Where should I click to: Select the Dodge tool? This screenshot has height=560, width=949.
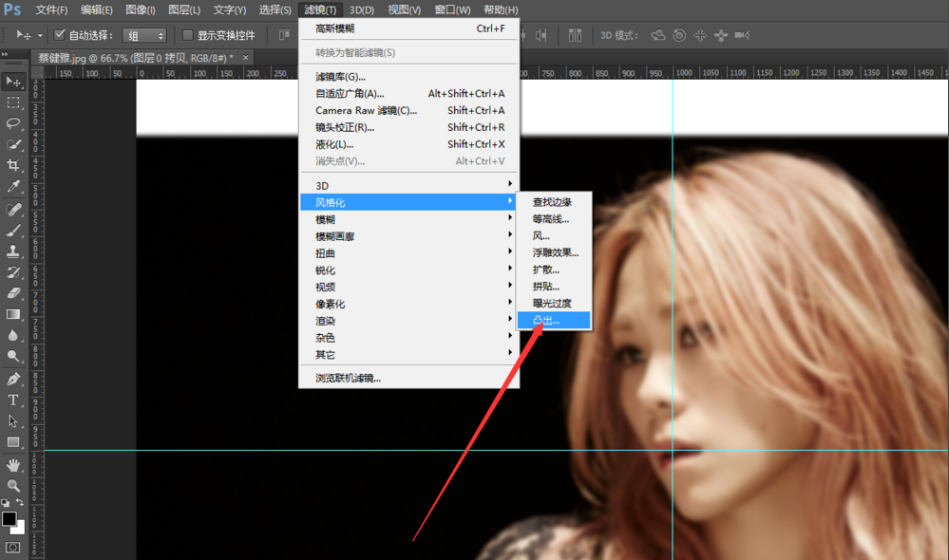click(x=13, y=356)
